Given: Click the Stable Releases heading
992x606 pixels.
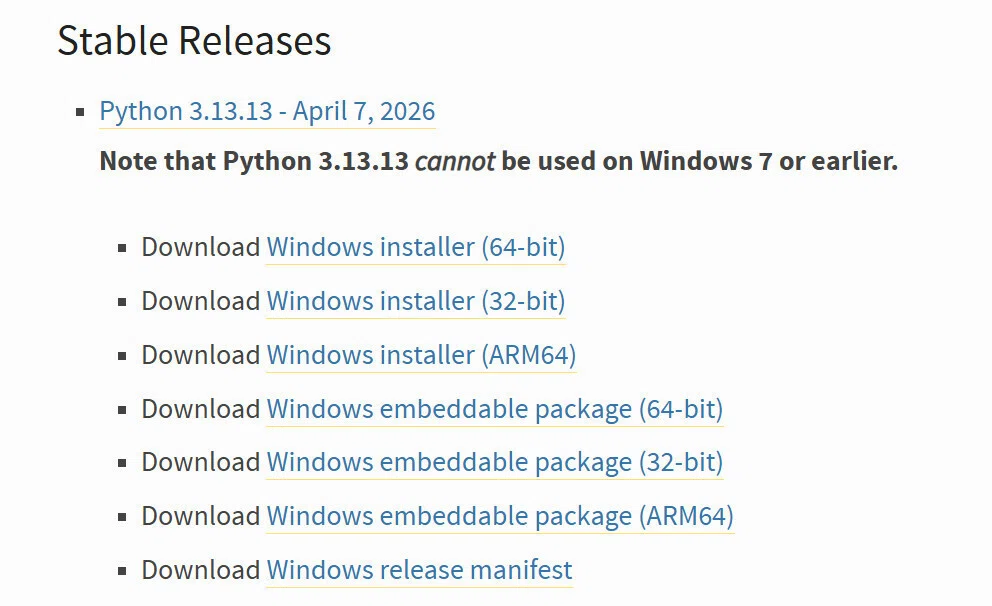Looking at the screenshot, I should [x=194, y=41].
